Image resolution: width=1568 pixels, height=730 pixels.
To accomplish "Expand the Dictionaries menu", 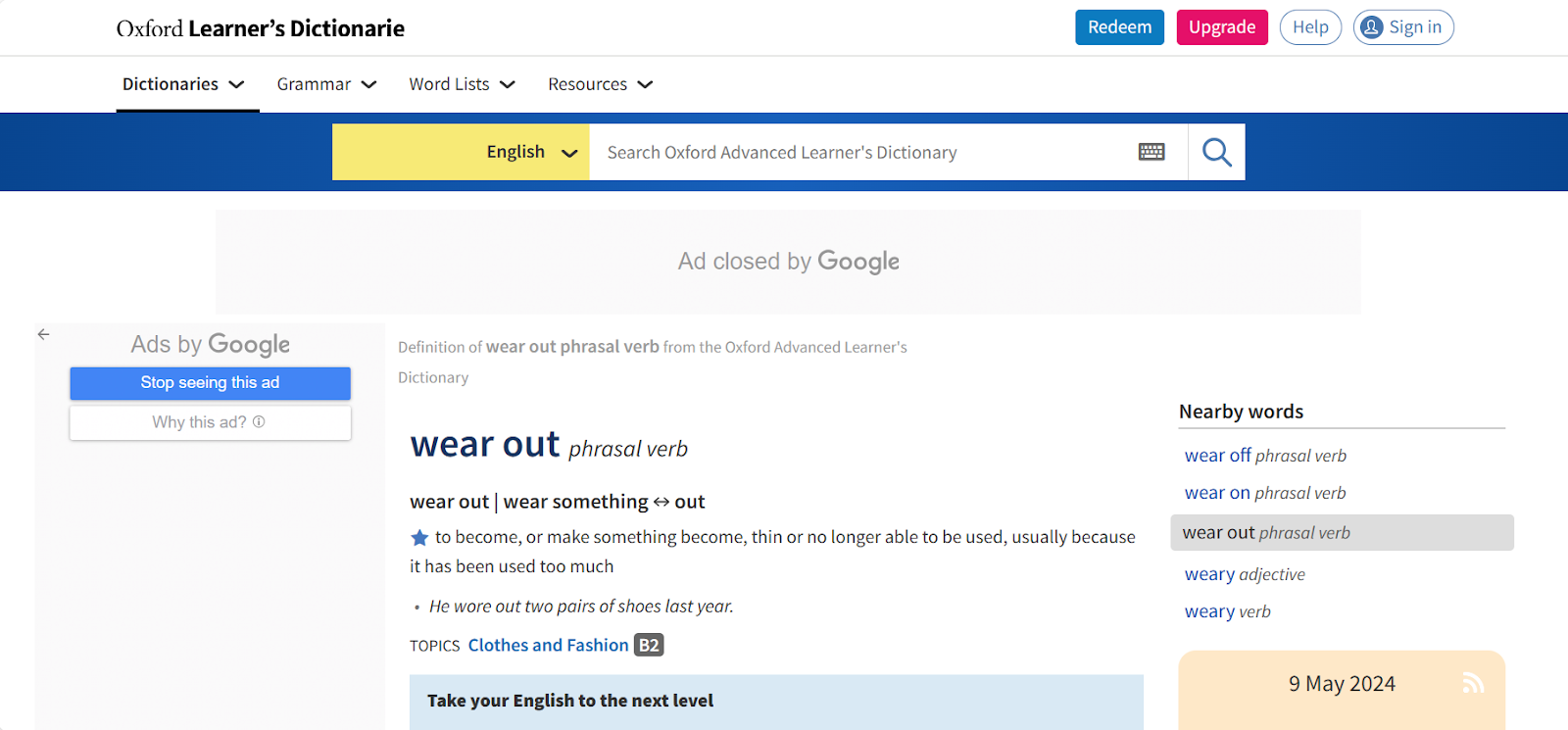I will point(183,84).
